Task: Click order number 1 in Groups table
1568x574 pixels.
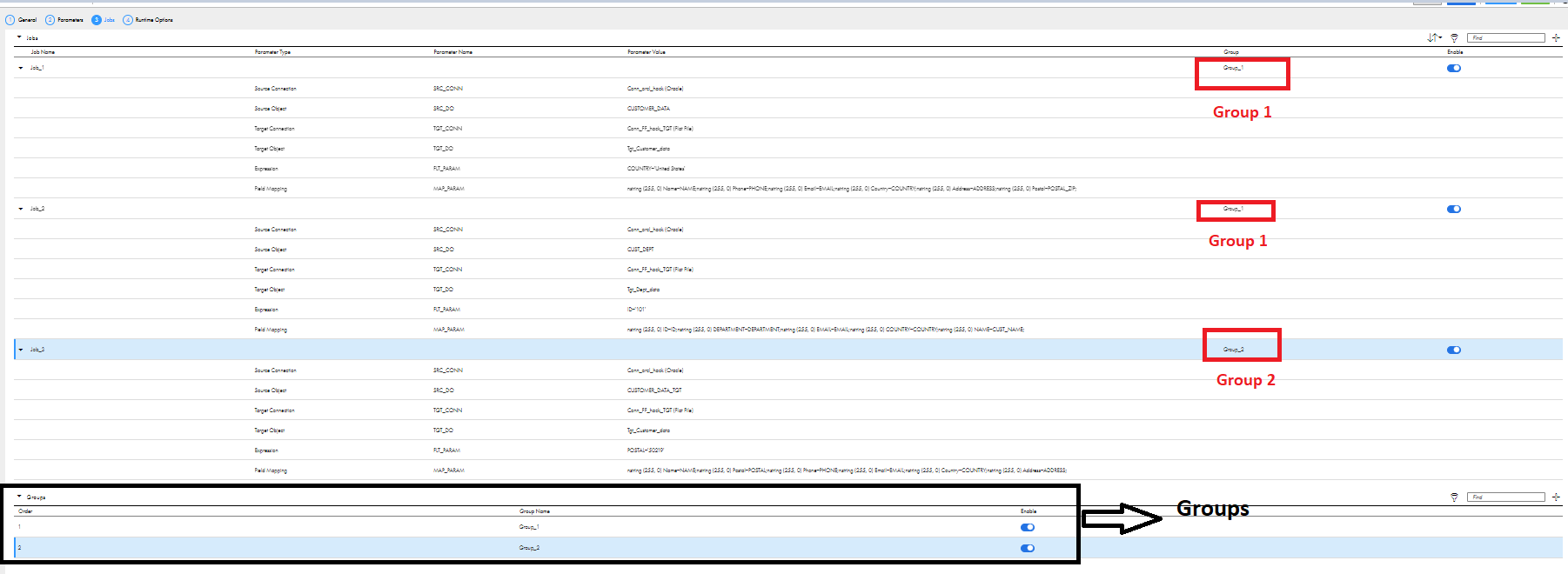Action: pyautogui.click(x=19, y=527)
